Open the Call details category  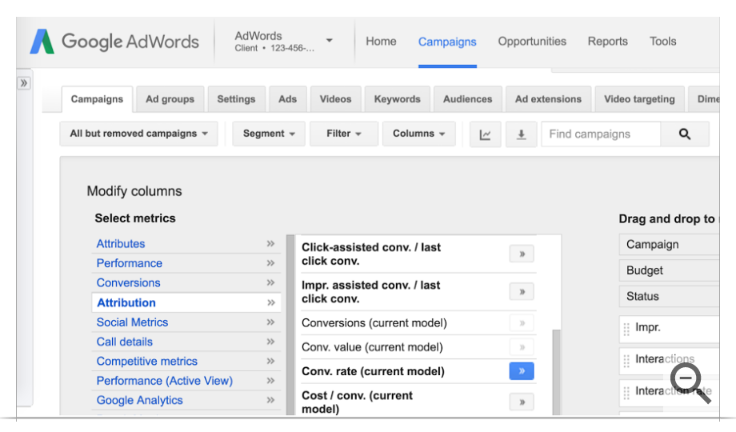pyautogui.click(x=186, y=342)
